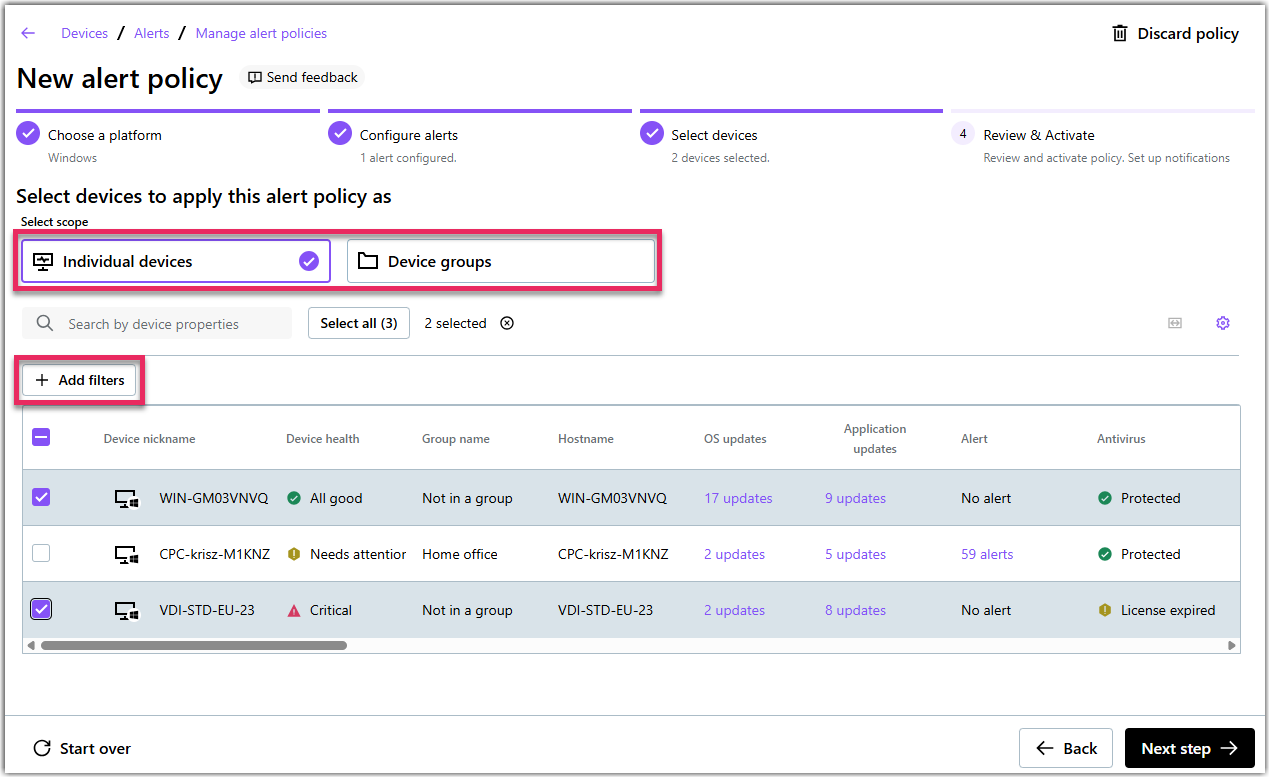Click the Antivirus column header
This screenshot has height=778, width=1270.
point(1121,438)
